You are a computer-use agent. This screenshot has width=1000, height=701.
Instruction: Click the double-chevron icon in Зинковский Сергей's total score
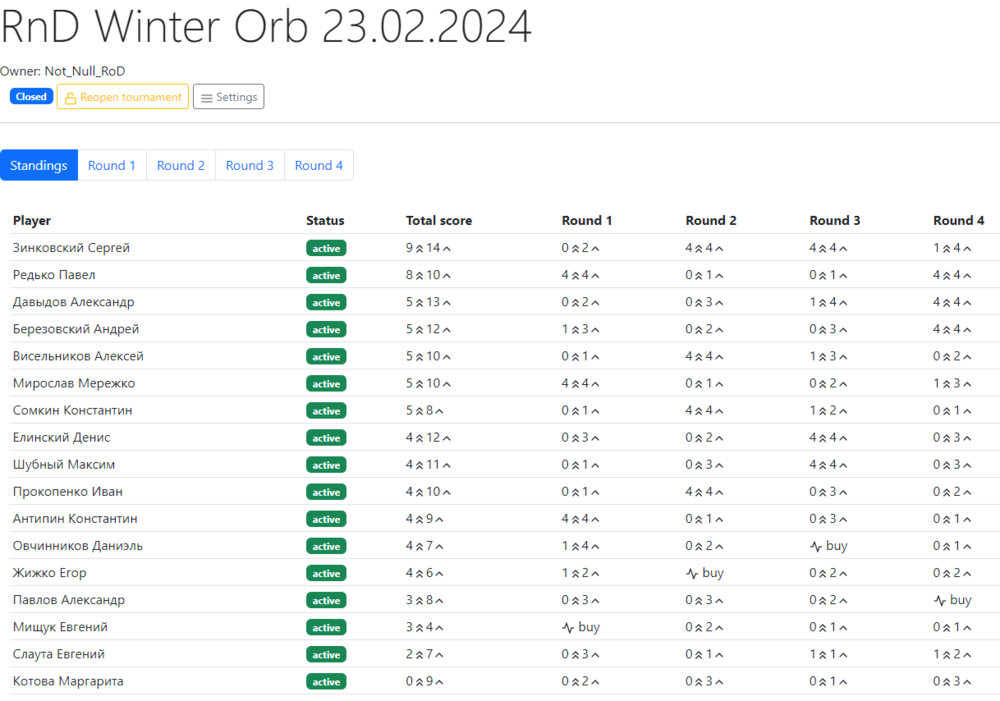(x=420, y=248)
